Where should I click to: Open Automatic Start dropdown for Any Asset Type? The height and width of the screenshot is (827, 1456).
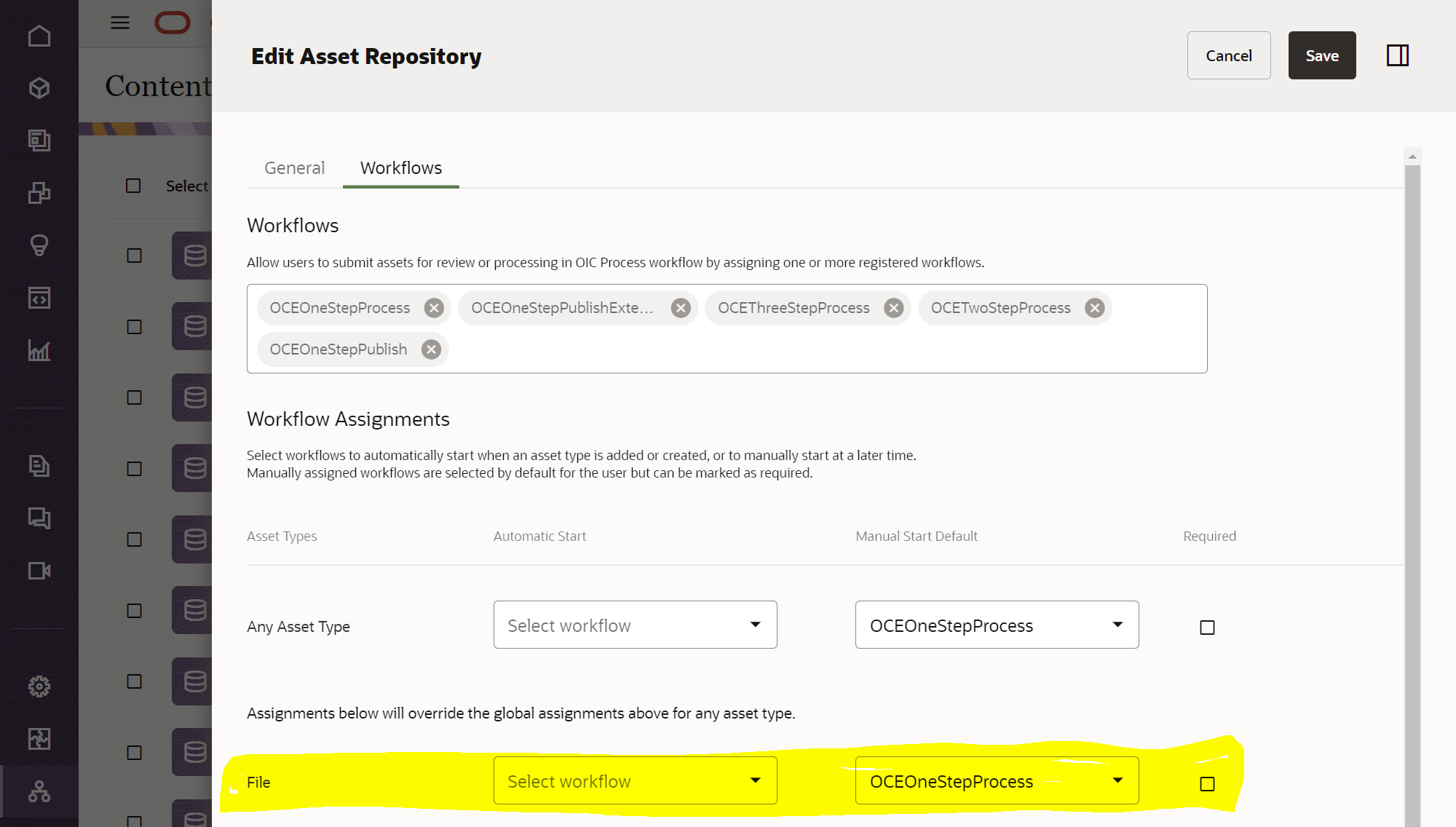click(x=635, y=625)
